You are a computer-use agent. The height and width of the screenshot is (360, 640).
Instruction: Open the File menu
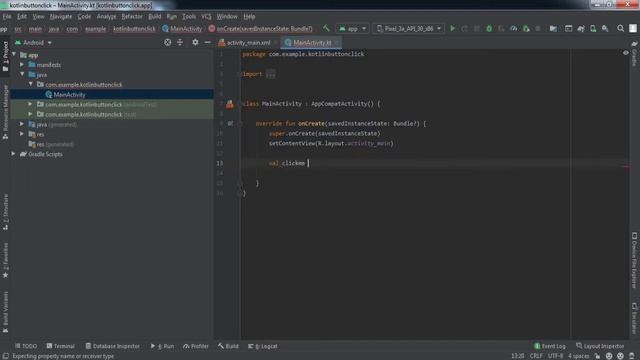tap(7, 17)
